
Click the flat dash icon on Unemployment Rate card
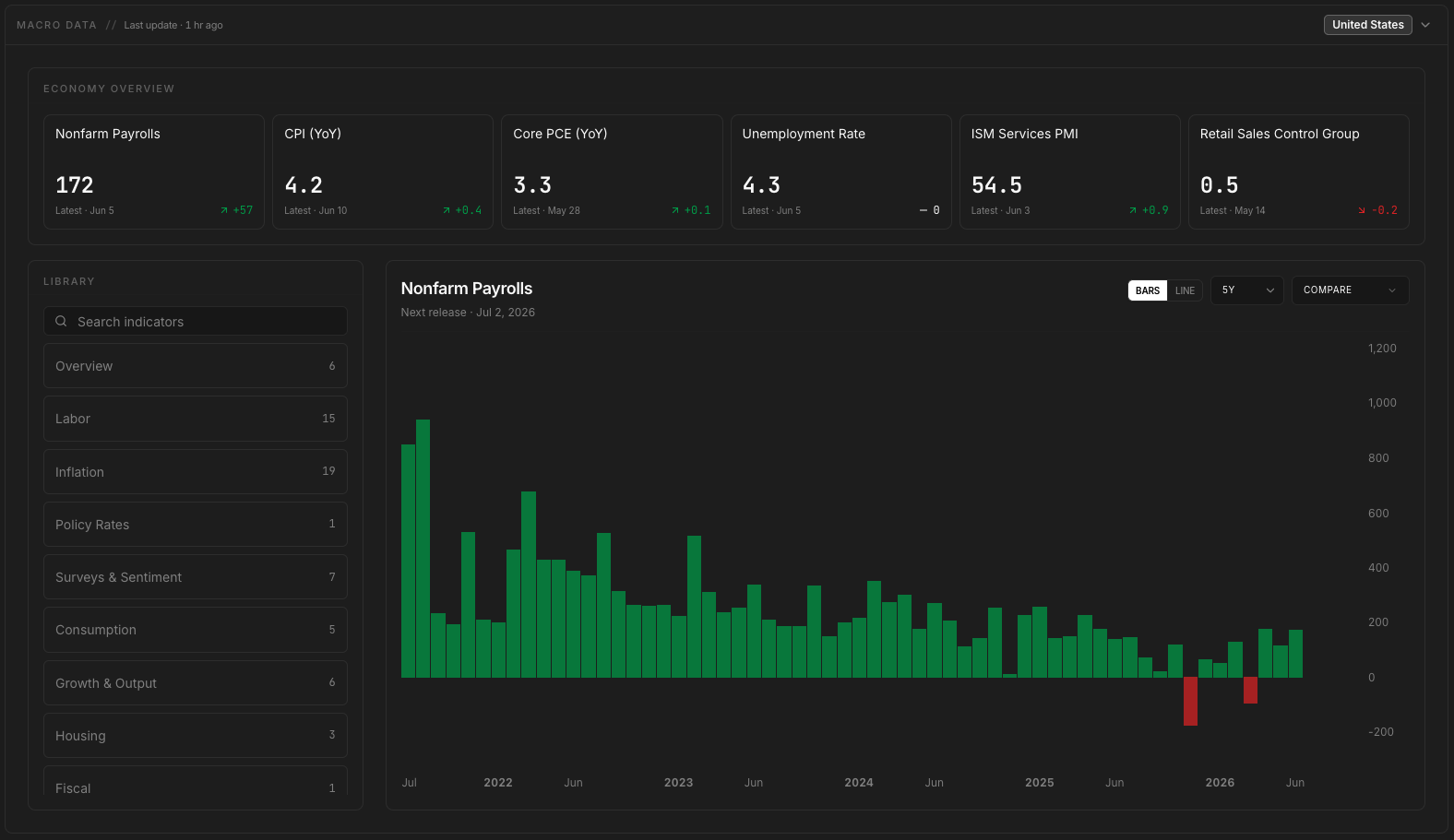(x=923, y=210)
